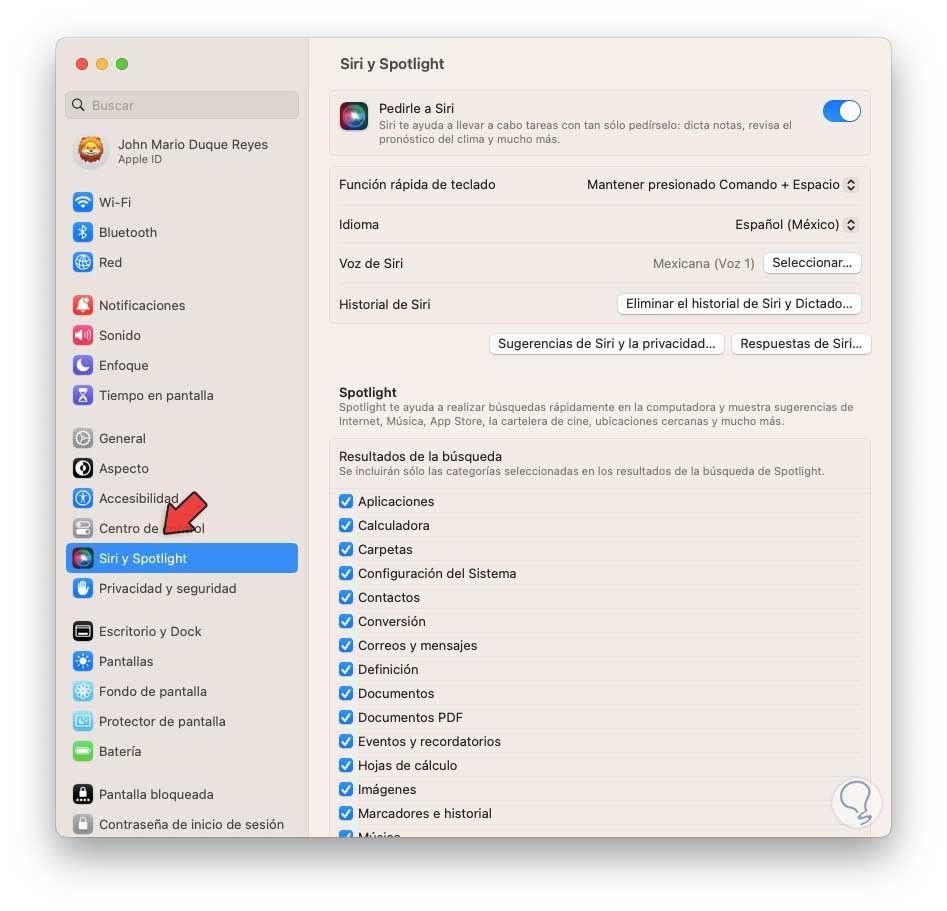Click the Fondo de pantalla flower icon
Image resolution: width=947 pixels, height=911 pixels.
click(83, 691)
